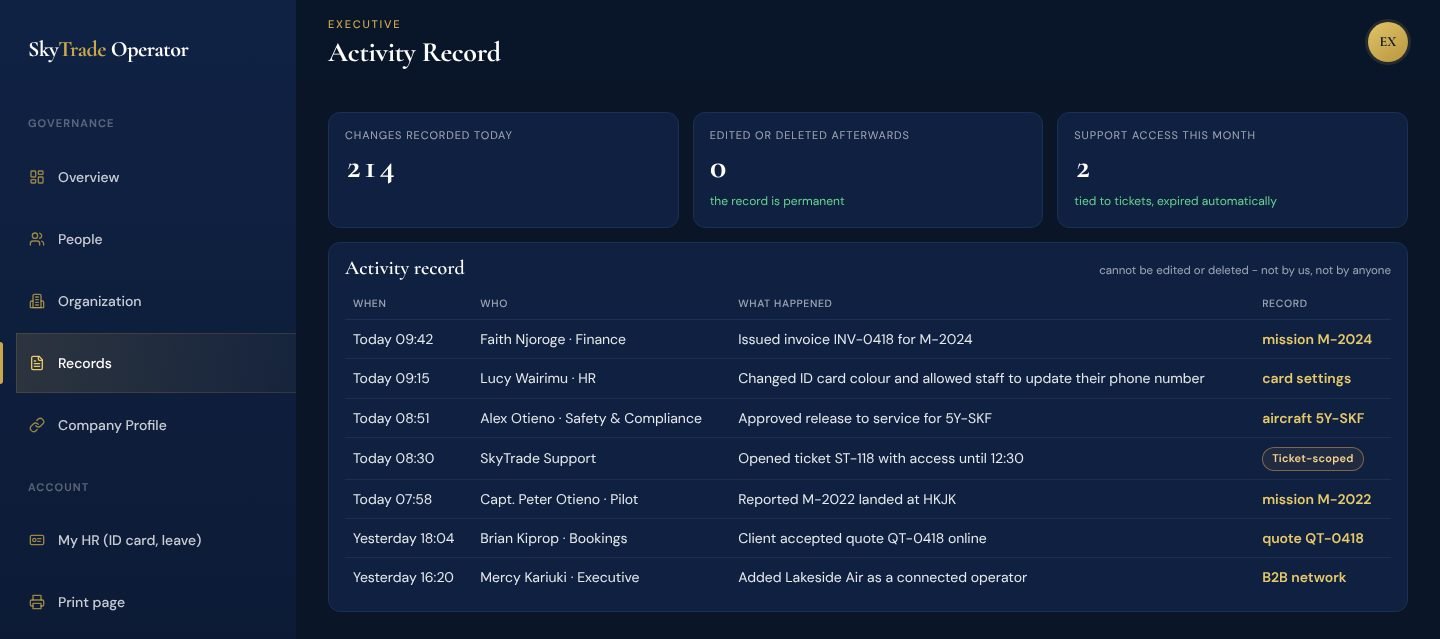The image size is (1440, 639).
Task: Open the B2B network record link
Action: (1304, 577)
